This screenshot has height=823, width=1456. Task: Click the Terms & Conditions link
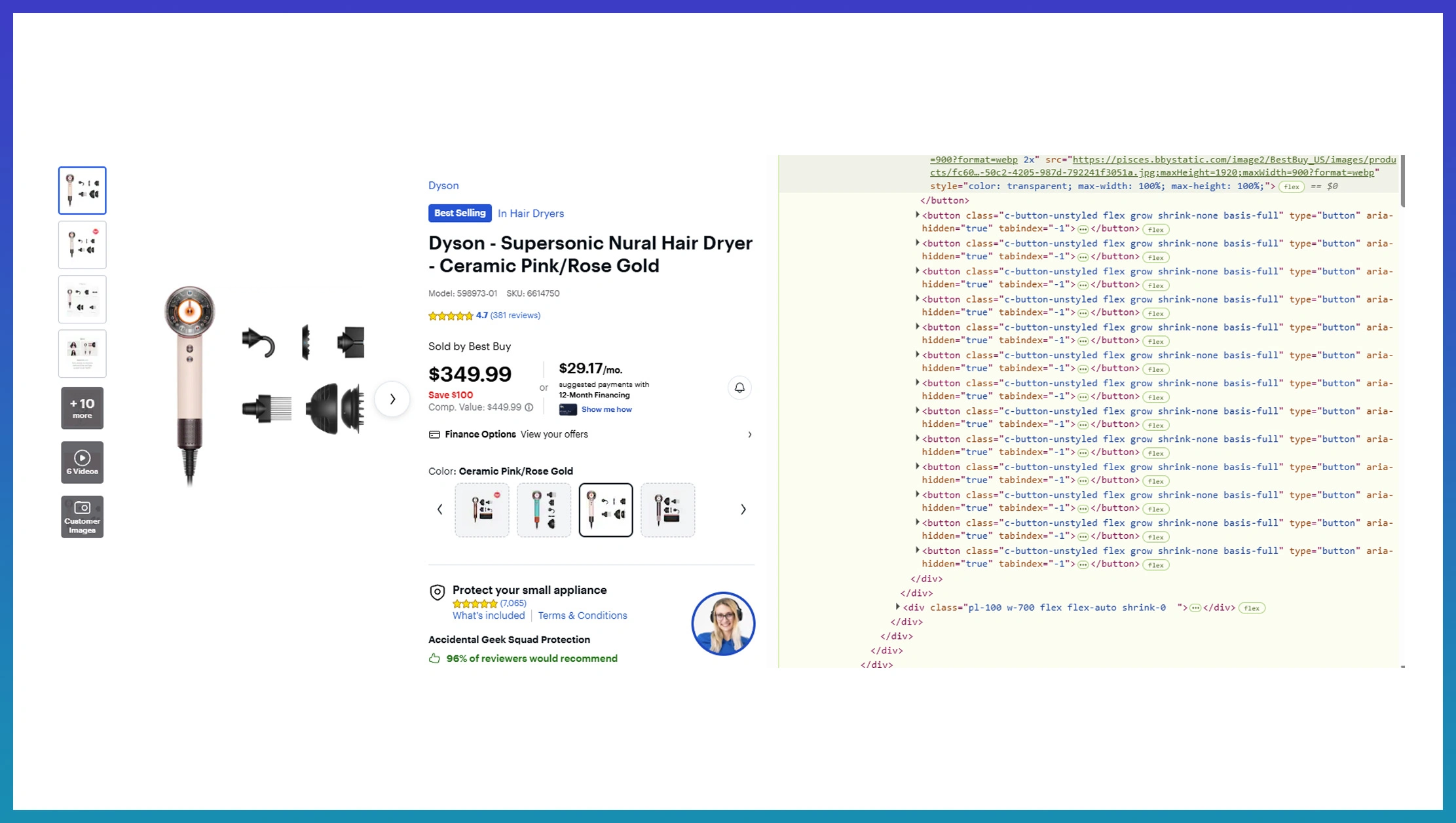582,615
